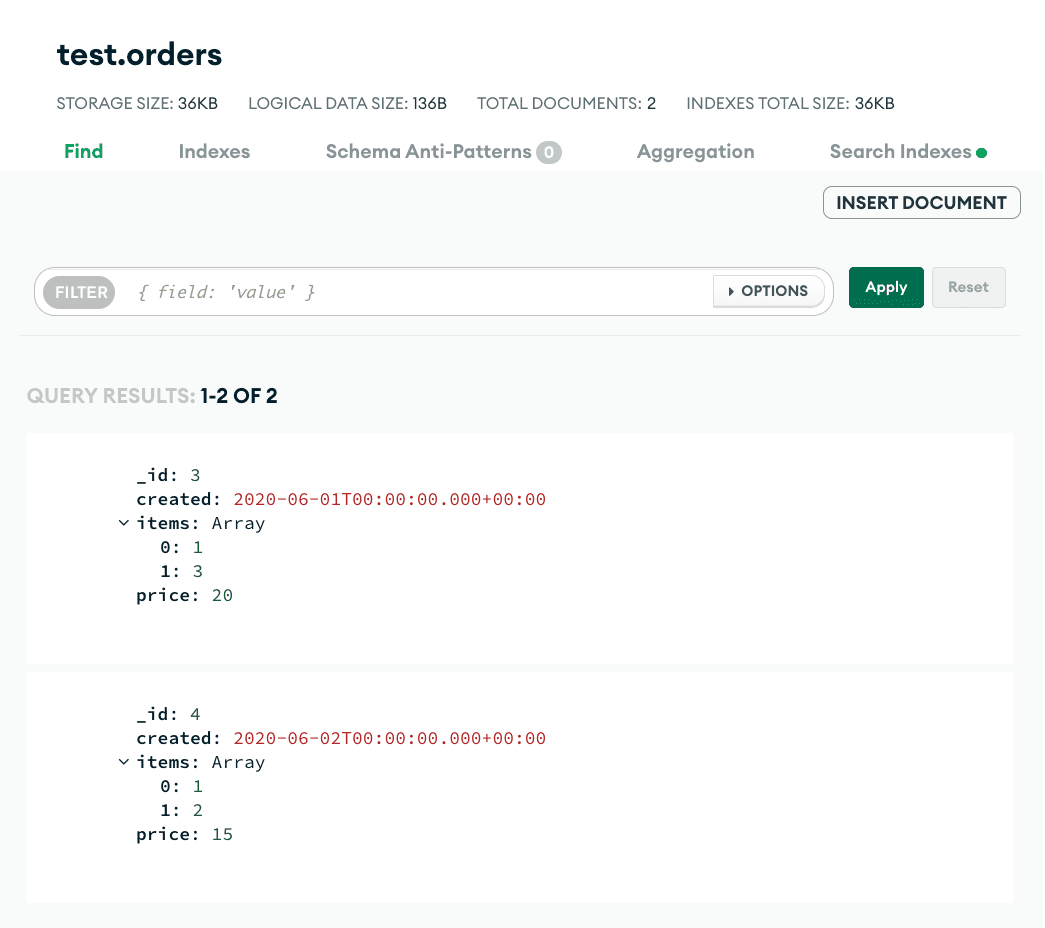Screen dimensions: 1045x928
Task: Select the Search Indexes tab
Action: (900, 152)
